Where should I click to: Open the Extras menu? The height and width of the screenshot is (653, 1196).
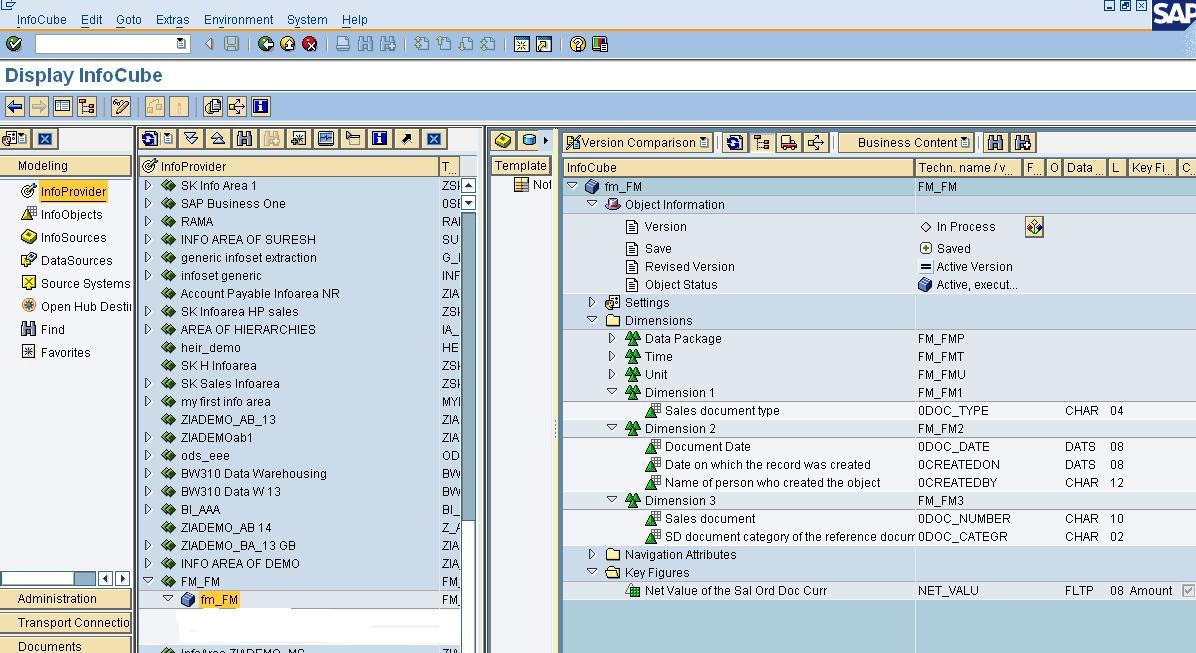click(x=172, y=20)
